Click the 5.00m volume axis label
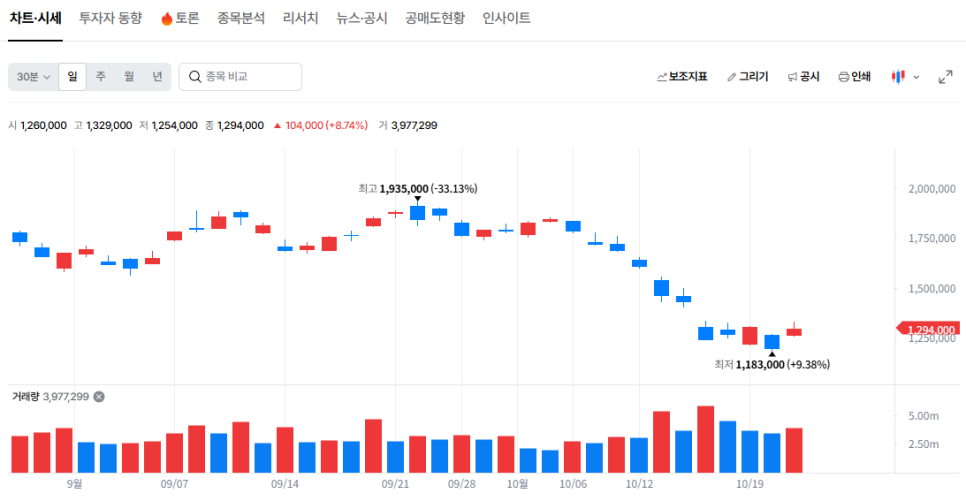Screen dimensions: 966x501 tap(923, 416)
